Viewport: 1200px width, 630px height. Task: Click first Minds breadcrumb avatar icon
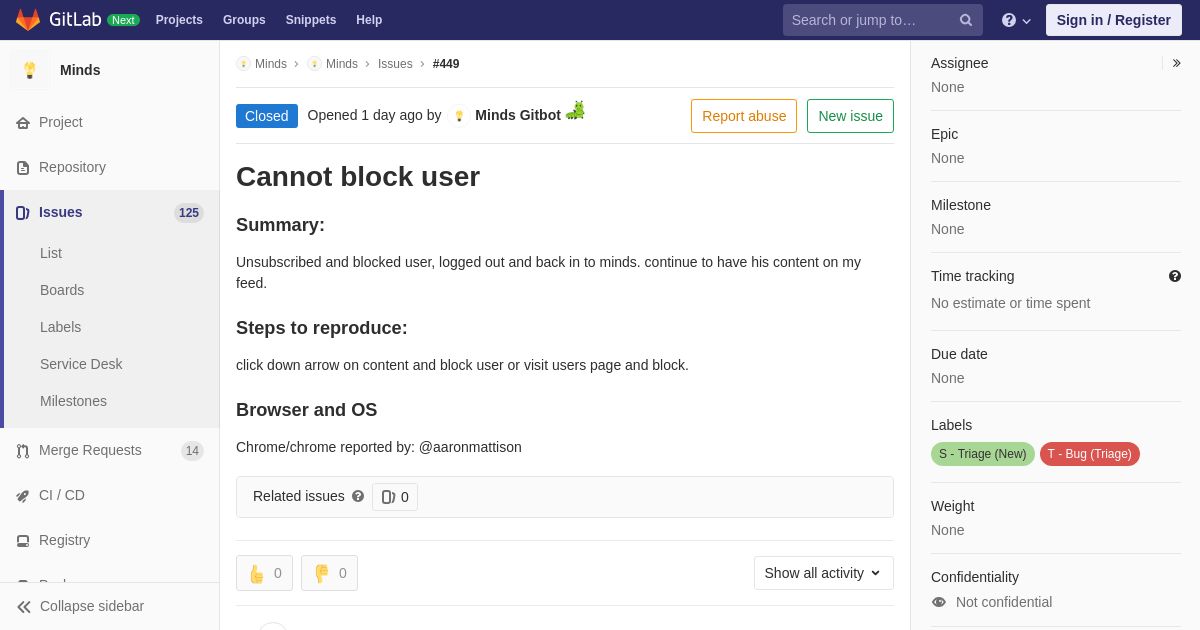243,64
